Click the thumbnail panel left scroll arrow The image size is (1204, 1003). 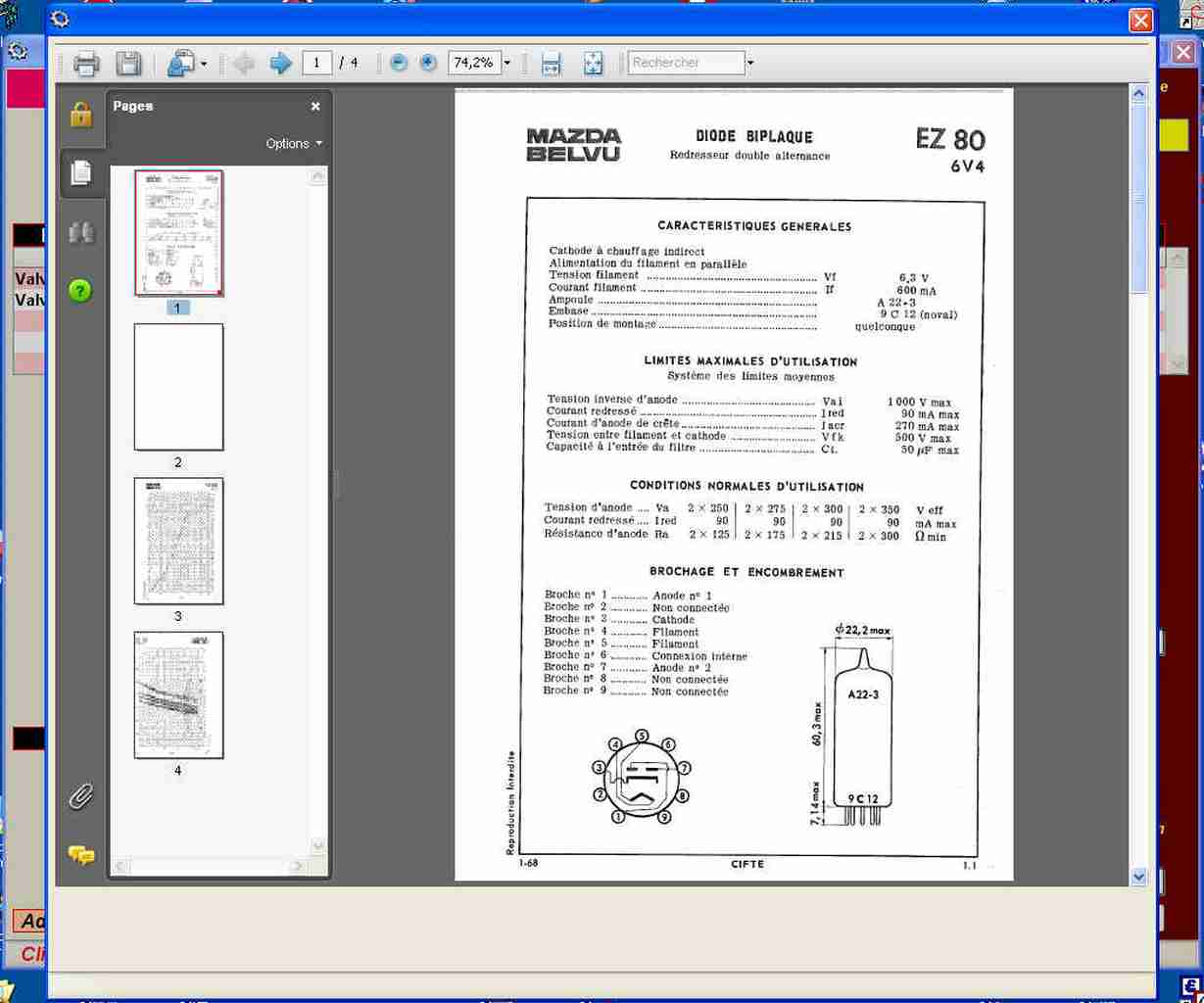120,866
